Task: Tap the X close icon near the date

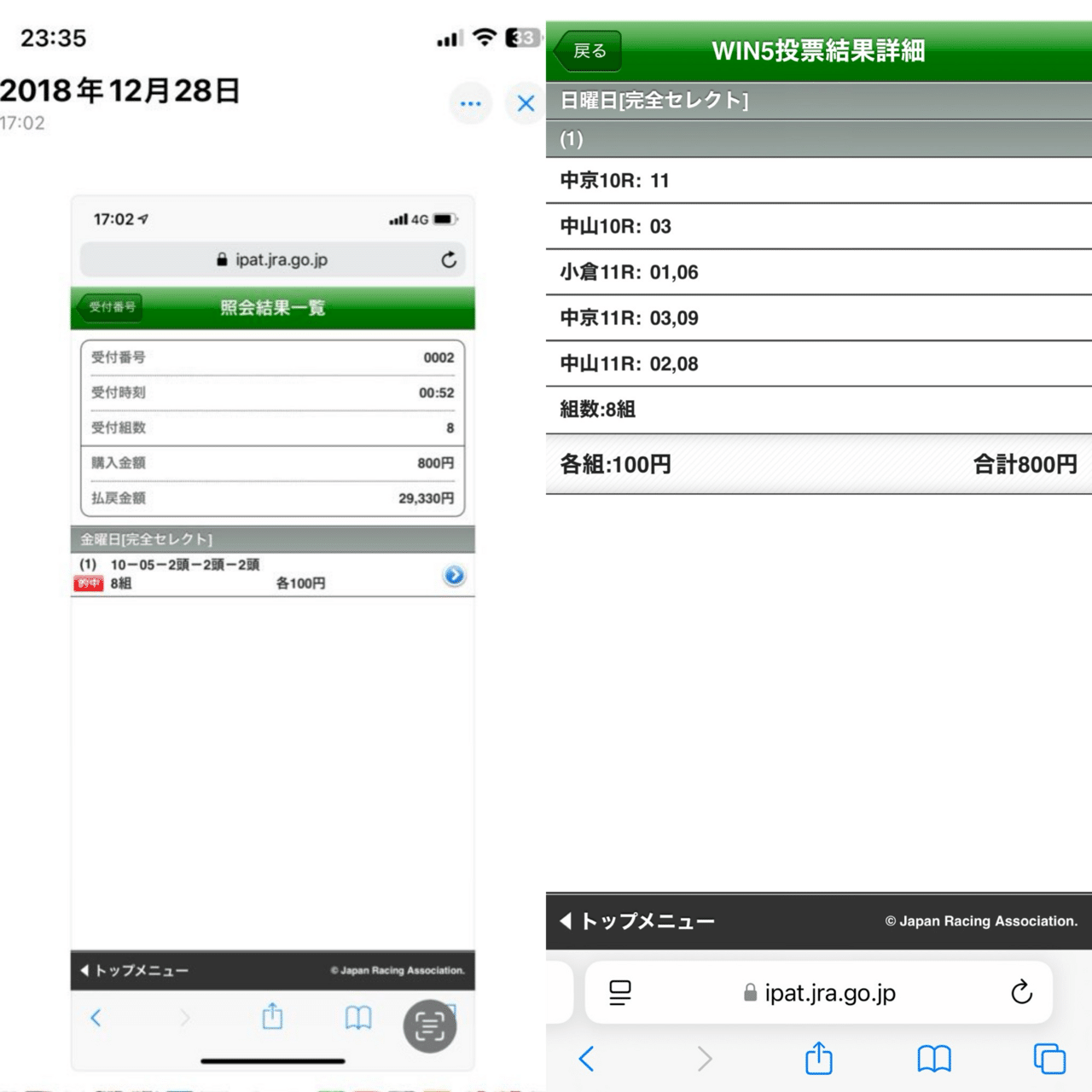Action: pos(526,104)
